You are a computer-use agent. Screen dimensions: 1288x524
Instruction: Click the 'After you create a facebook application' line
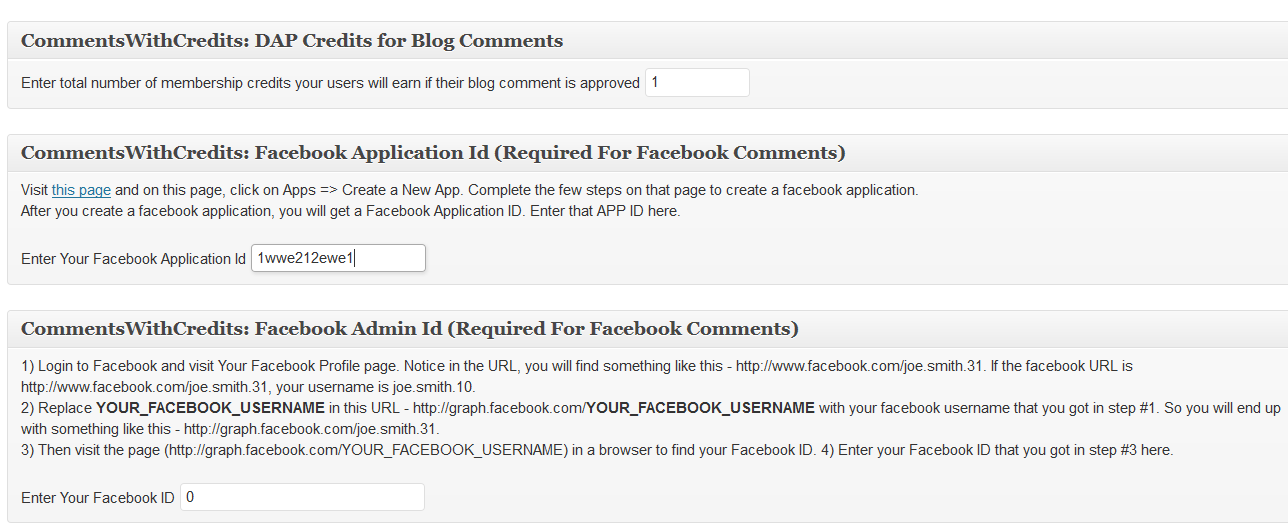[x=350, y=211]
